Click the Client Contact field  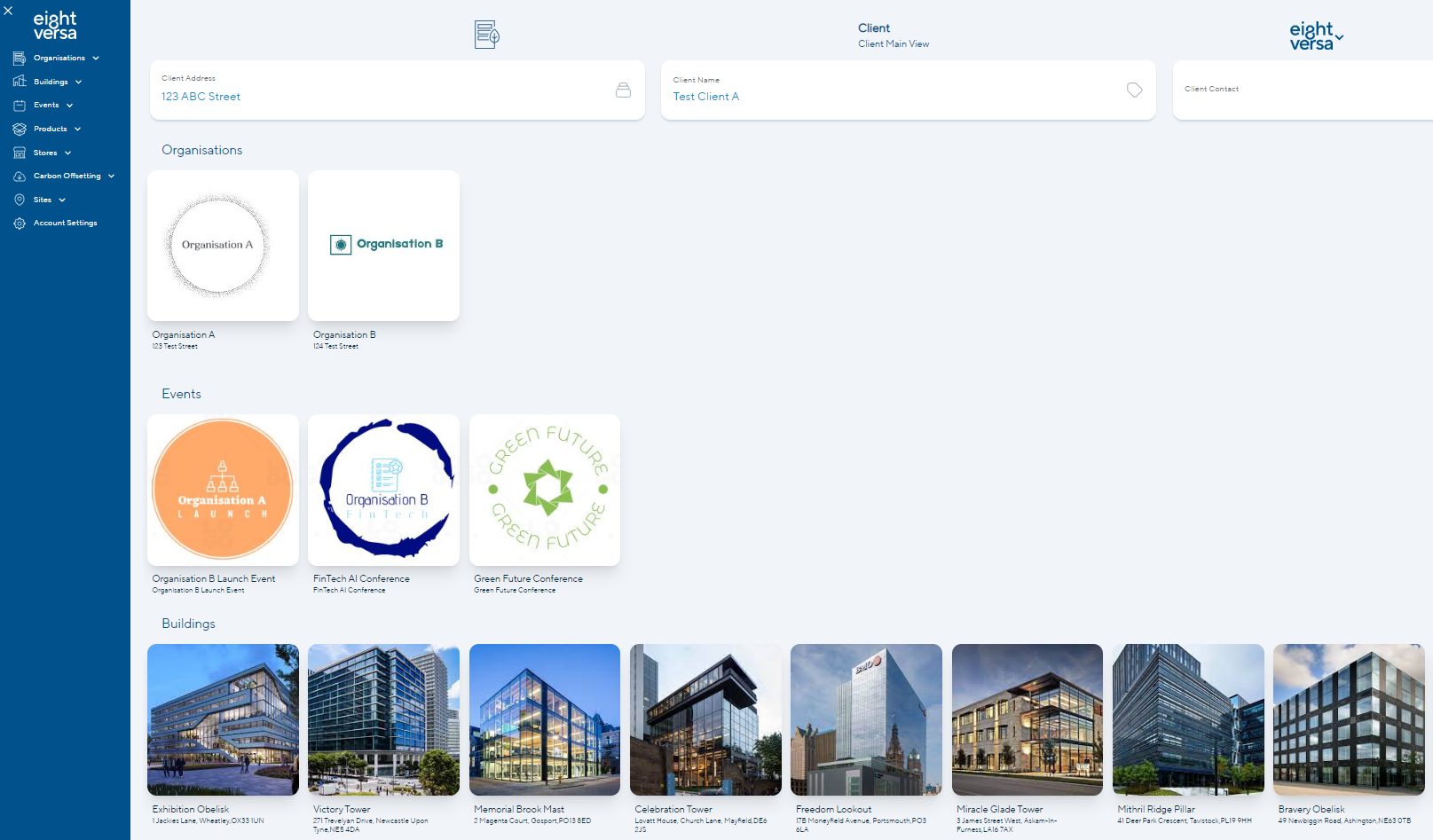point(1303,90)
